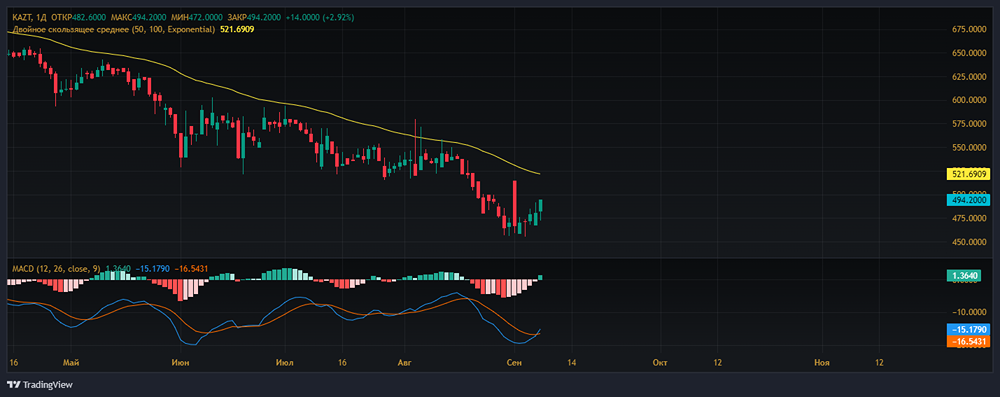This screenshot has width=1000, height=397.
Task: Click the Окт label on time axis
Action: coord(660,363)
